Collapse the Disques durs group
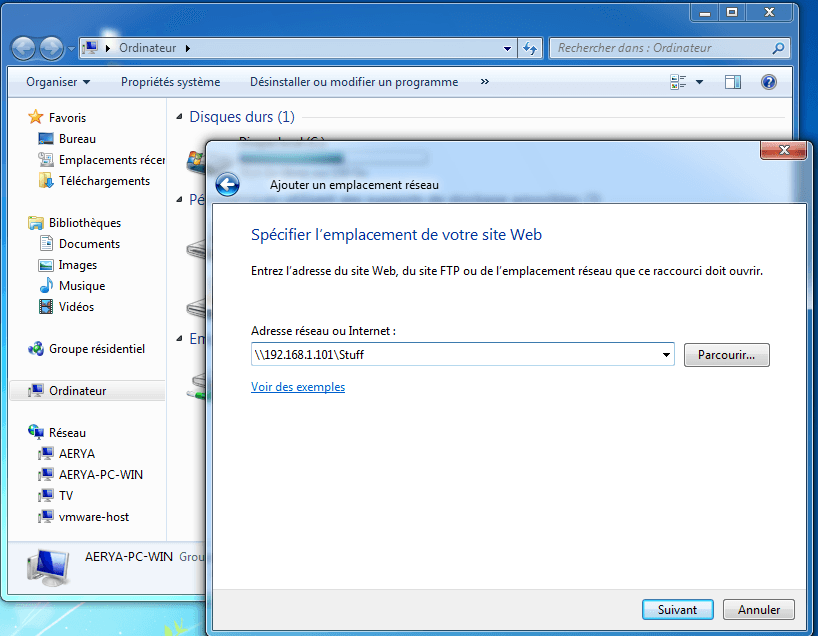The height and width of the screenshot is (636, 818). (179, 117)
